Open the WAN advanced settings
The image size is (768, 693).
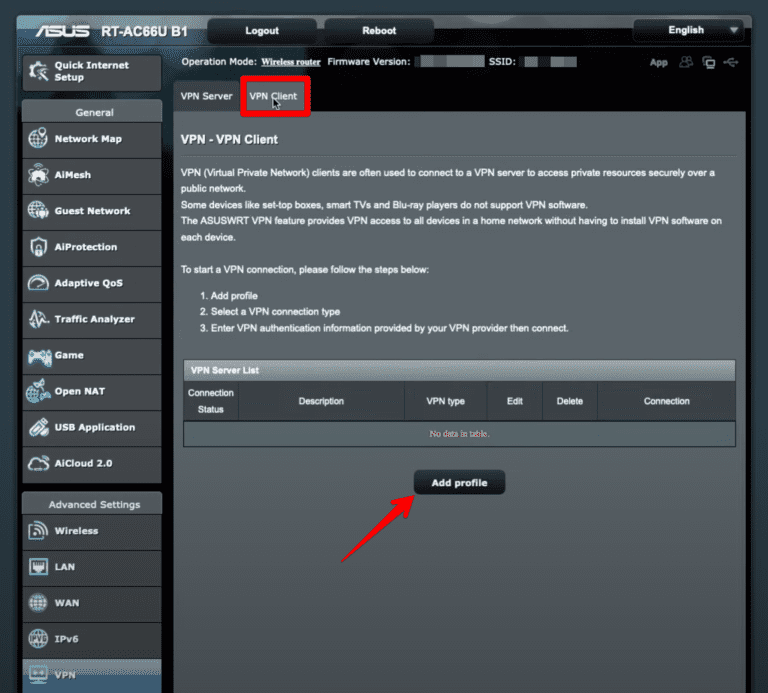(92, 603)
